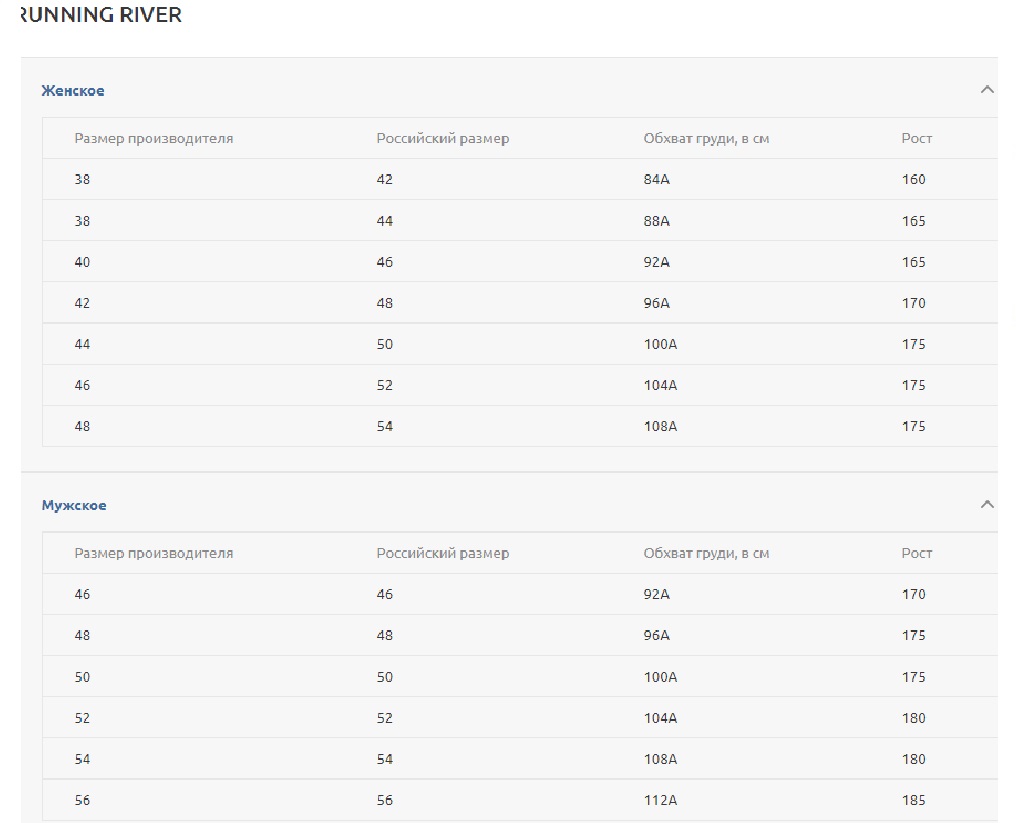Viewport: 1016px width, 823px height.
Task: Select chest value 104A in men's table
Action: point(660,718)
